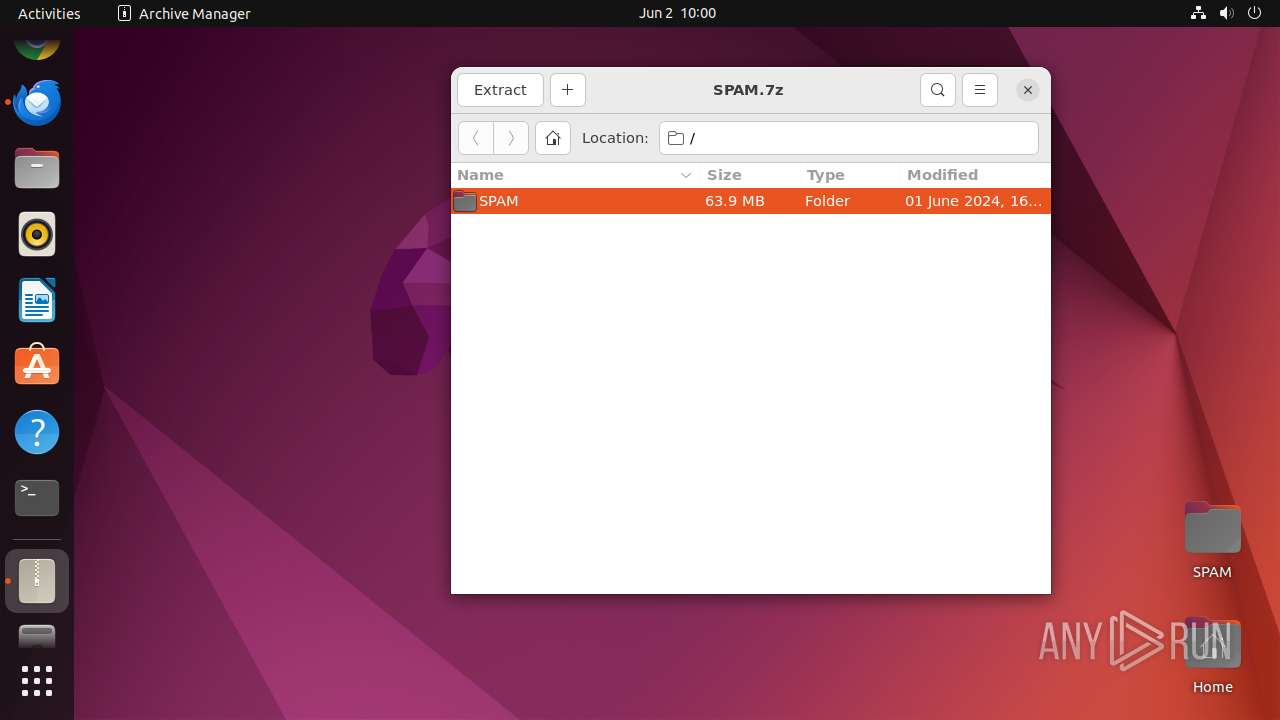This screenshot has height=720, width=1280.
Task: Select the SPAM folder row icon
Action: (465, 201)
